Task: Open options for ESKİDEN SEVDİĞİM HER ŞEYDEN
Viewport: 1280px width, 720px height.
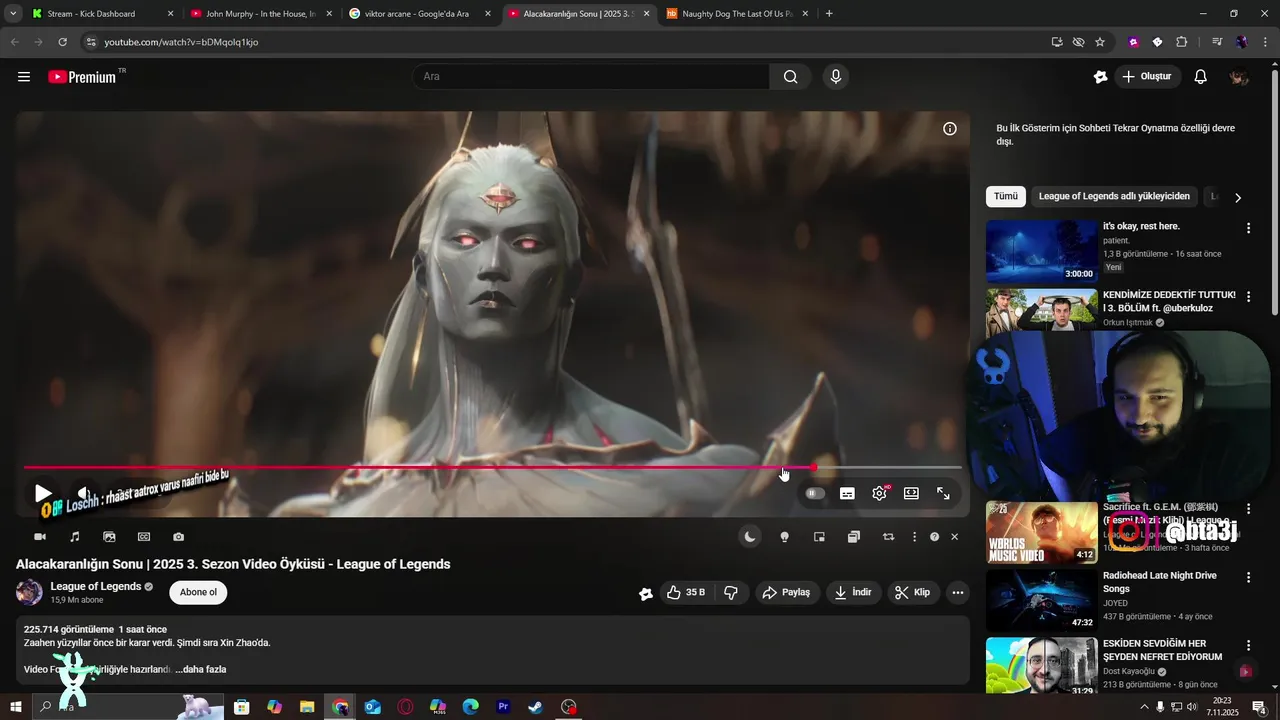Action: 1248,645
